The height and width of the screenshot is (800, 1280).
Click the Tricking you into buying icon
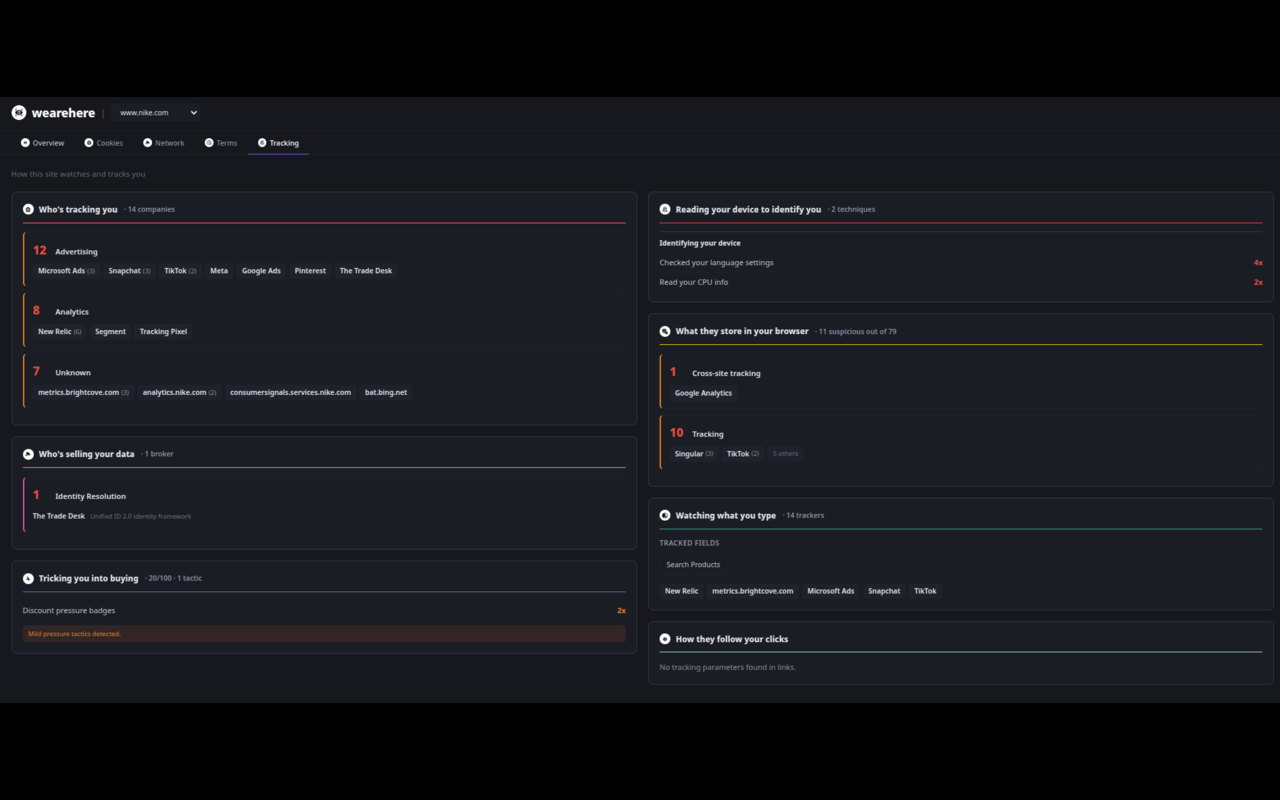(28, 578)
